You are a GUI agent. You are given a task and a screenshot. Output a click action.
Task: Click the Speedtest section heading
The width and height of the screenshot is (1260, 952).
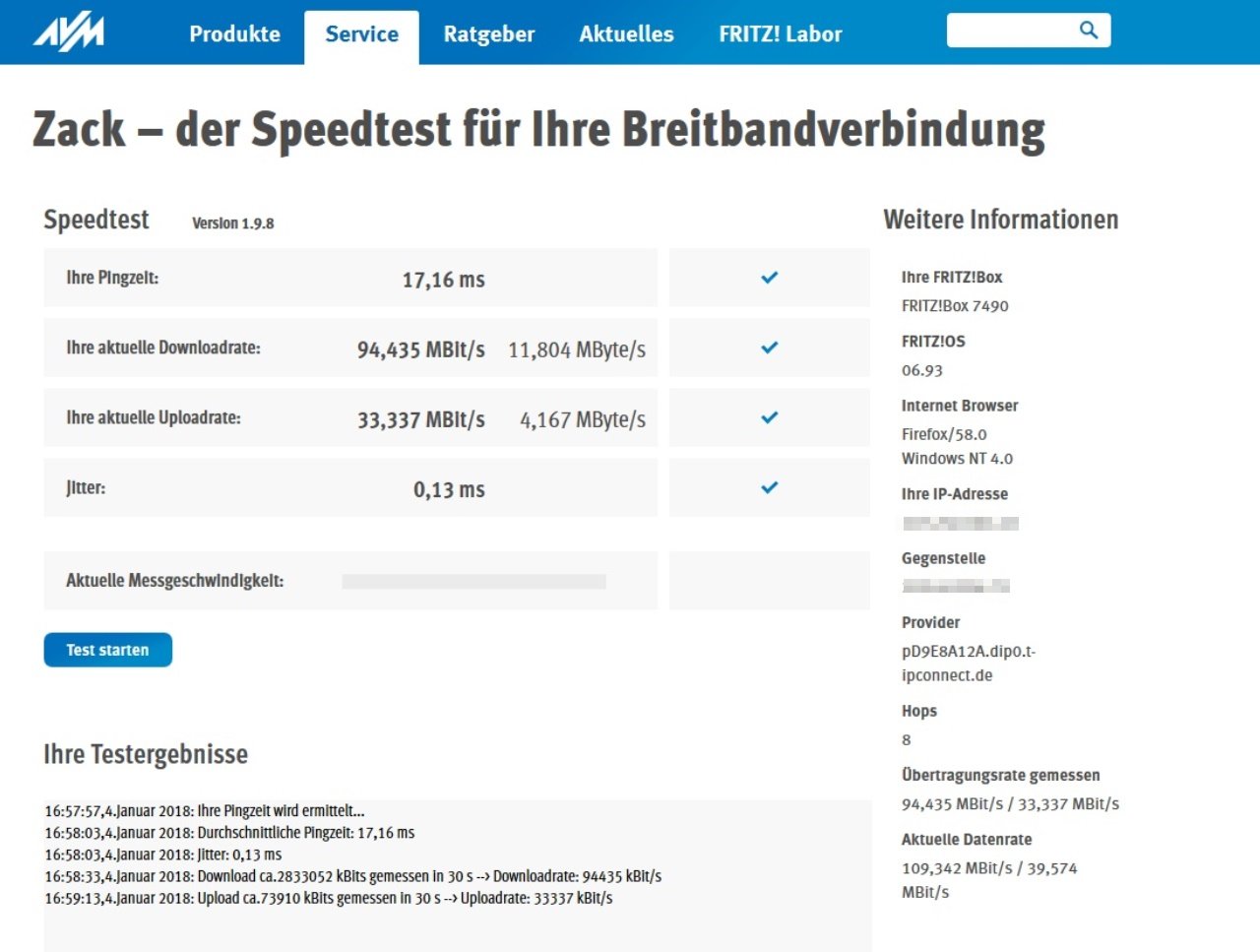[x=96, y=220]
